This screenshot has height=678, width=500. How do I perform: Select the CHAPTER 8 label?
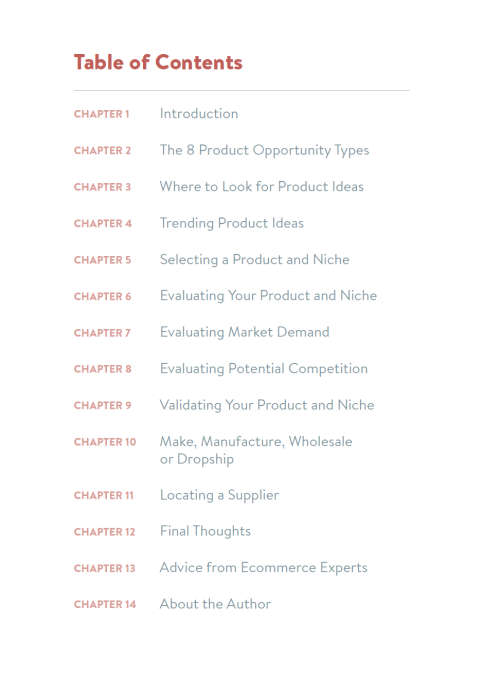point(102,369)
